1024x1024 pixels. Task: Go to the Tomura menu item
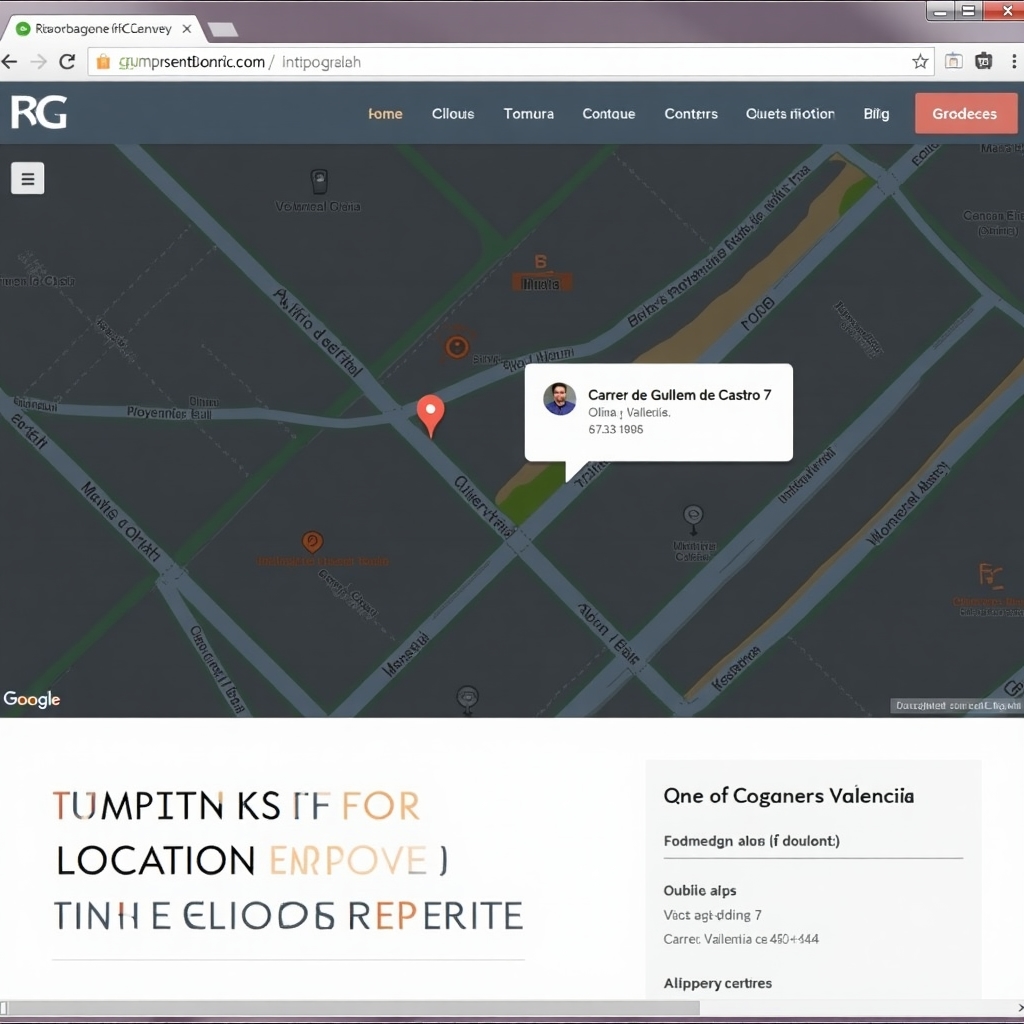(529, 114)
